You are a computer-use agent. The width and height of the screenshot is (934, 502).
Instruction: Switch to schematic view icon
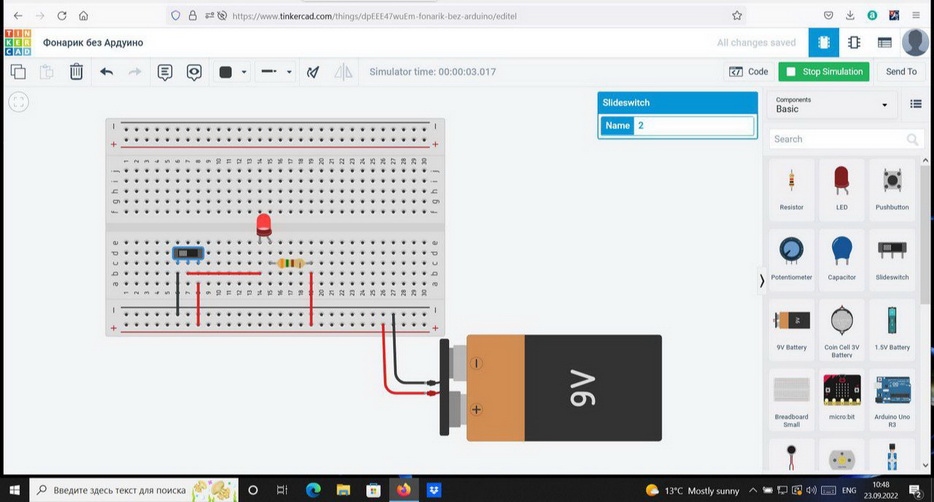[x=854, y=43]
